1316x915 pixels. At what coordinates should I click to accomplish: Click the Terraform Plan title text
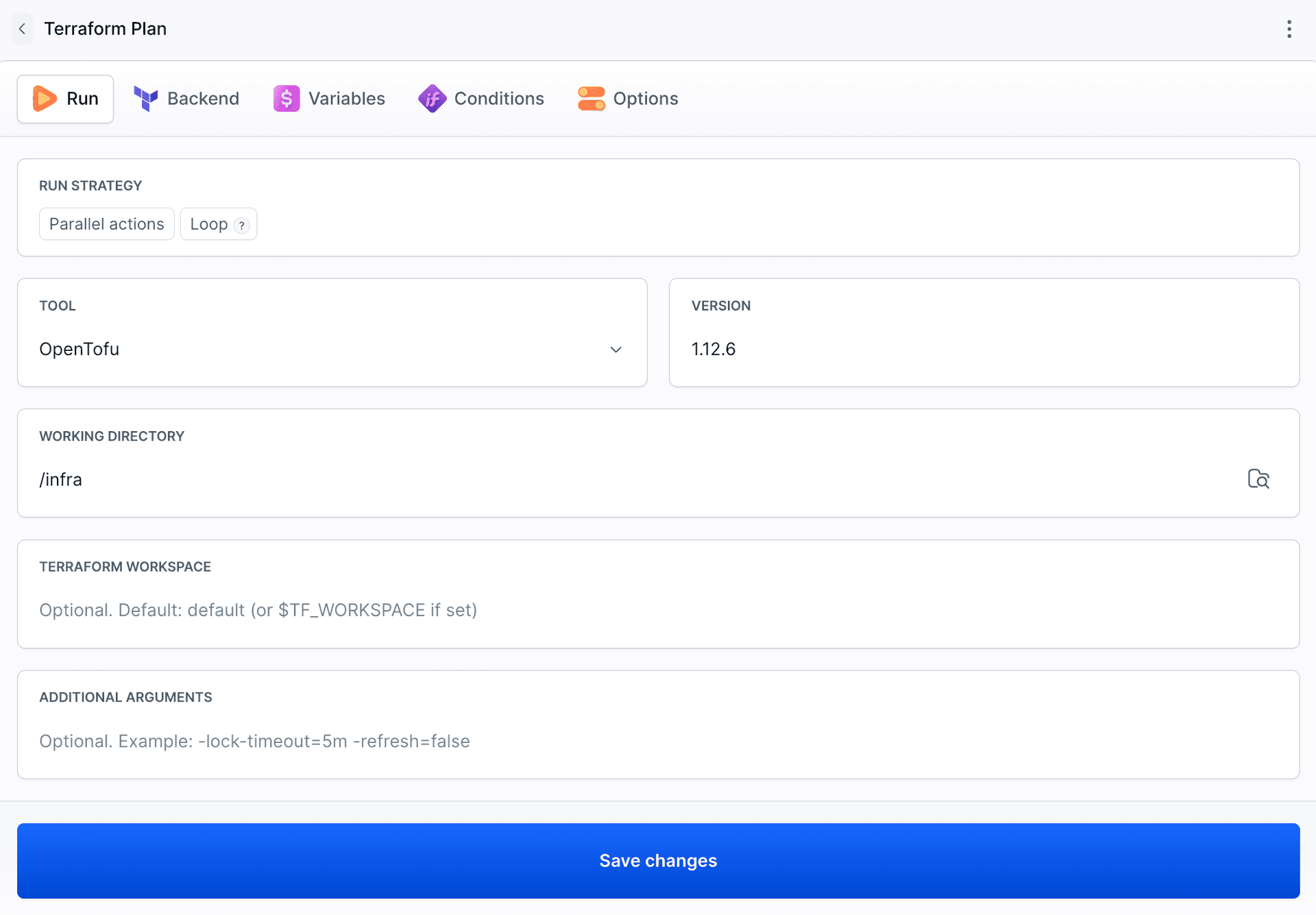[x=106, y=29]
